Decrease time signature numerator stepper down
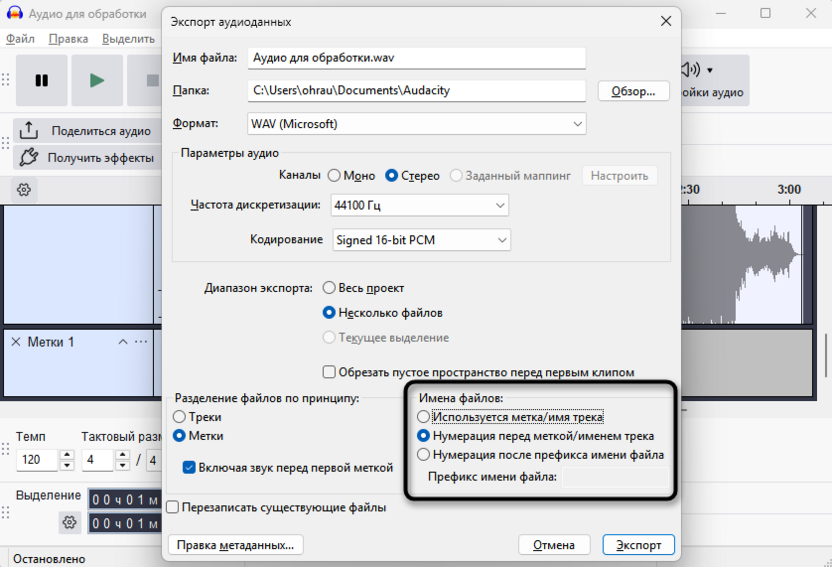The width and height of the screenshot is (832, 567). (123, 466)
